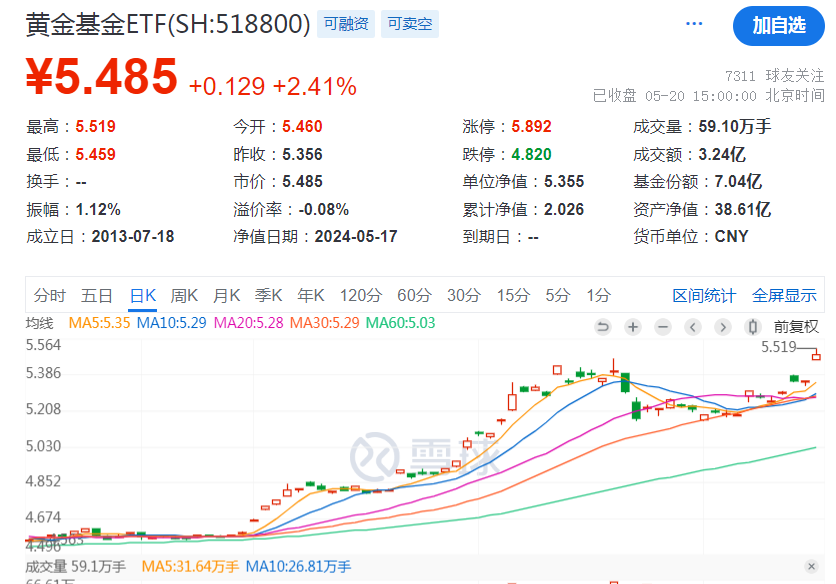This screenshot has width=836, height=584.
Task: Switch to the 30分 chart tab
Action: coord(464,295)
